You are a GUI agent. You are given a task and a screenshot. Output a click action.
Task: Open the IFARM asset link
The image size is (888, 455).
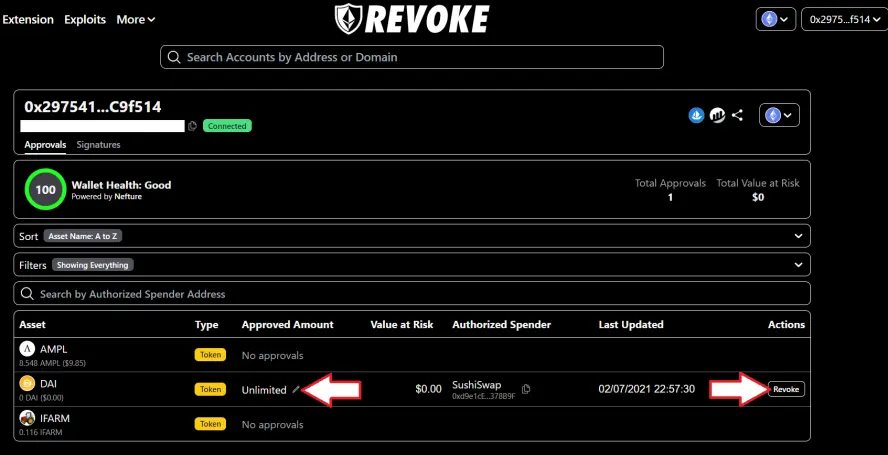(55, 418)
